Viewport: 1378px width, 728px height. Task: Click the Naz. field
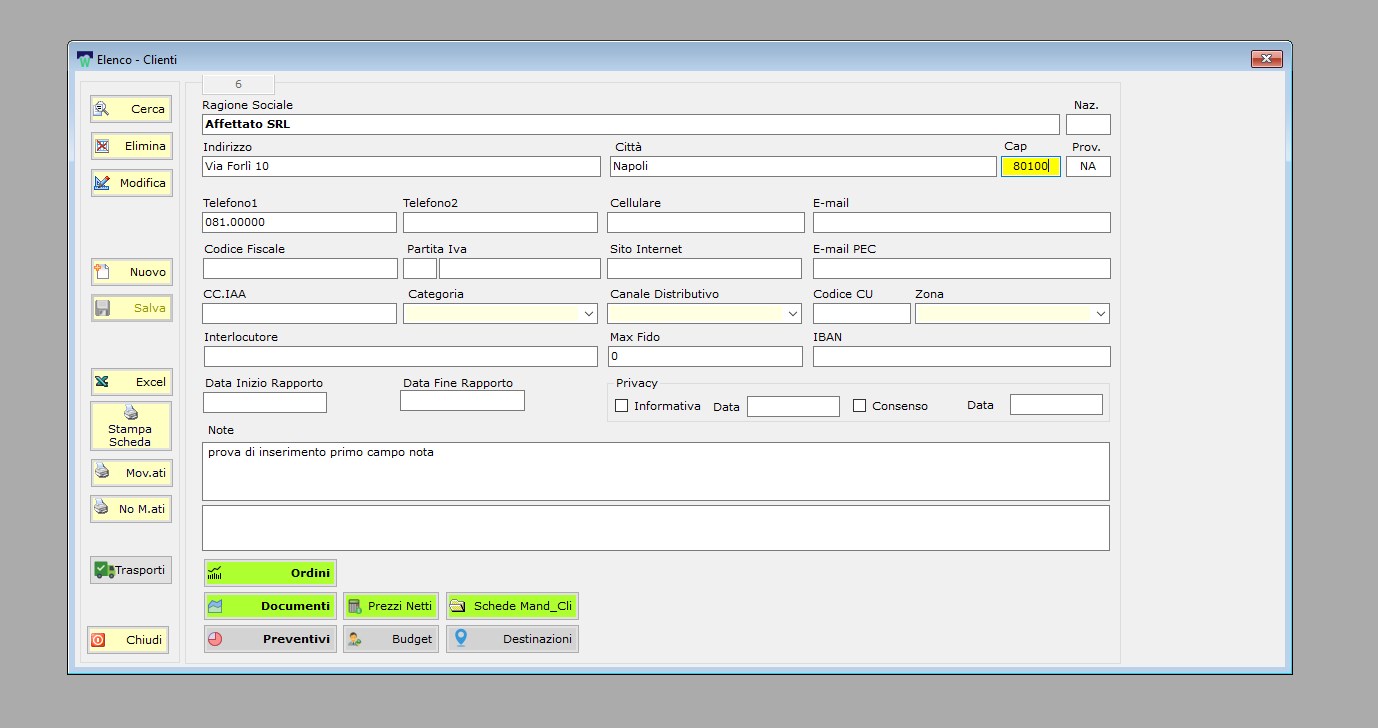pos(1088,125)
